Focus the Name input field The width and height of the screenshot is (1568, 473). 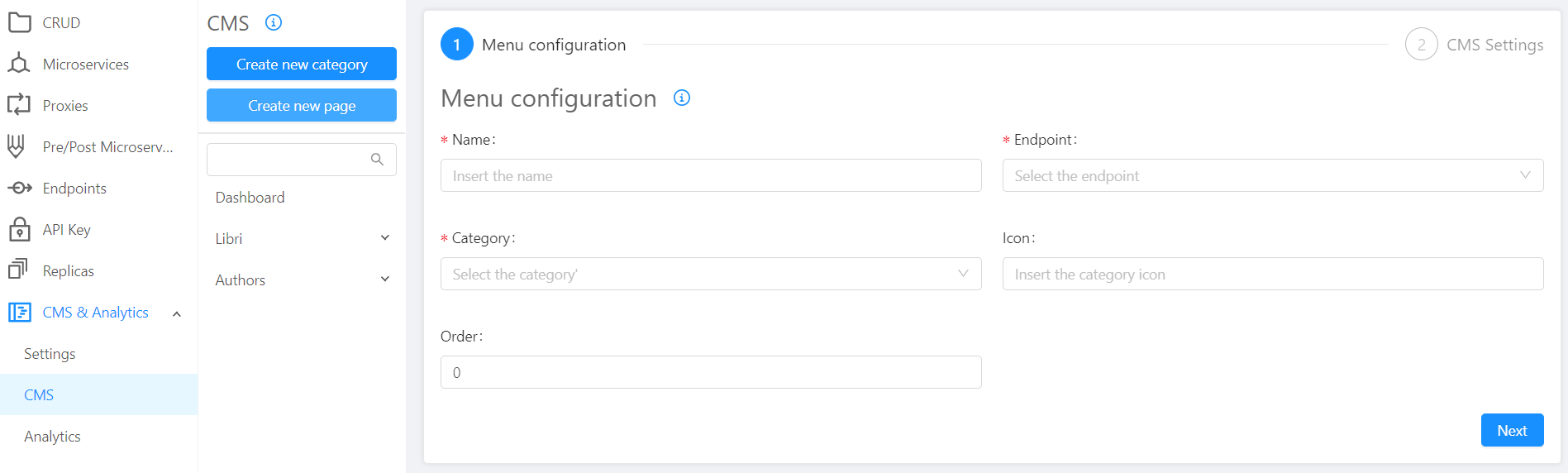click(x=710, y=175)
